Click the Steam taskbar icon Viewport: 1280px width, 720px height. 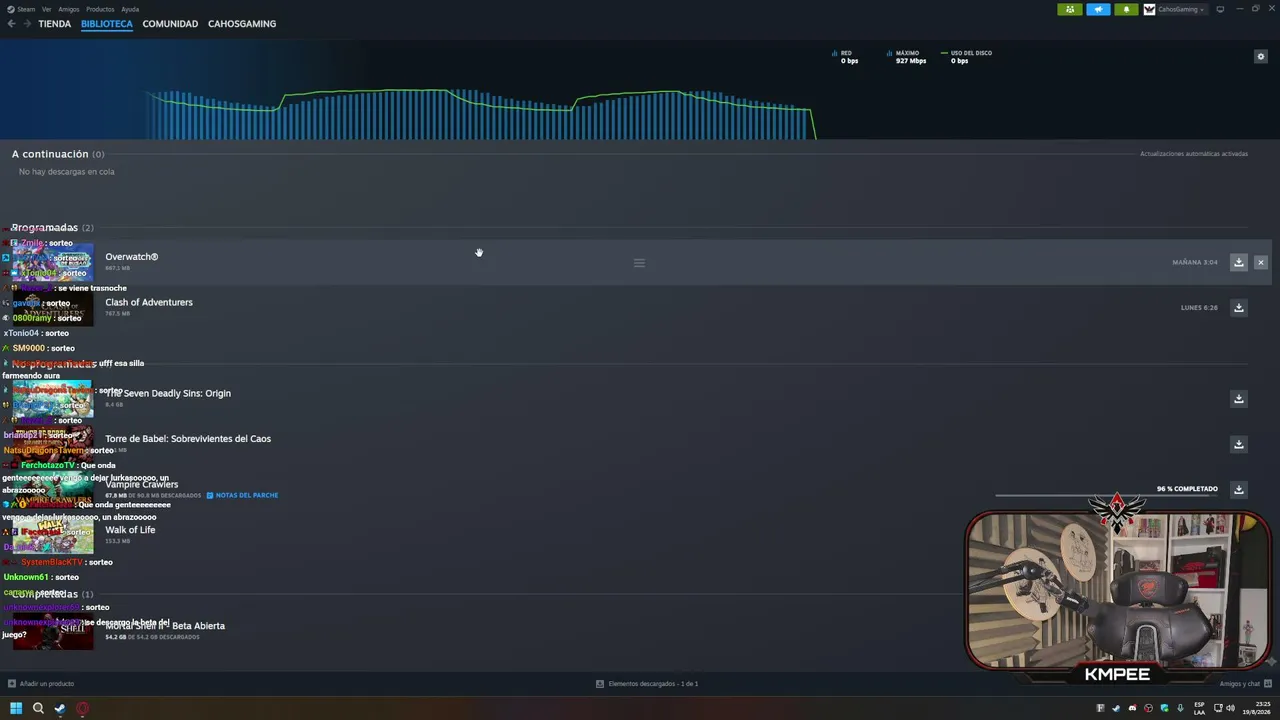coord(60,708)
